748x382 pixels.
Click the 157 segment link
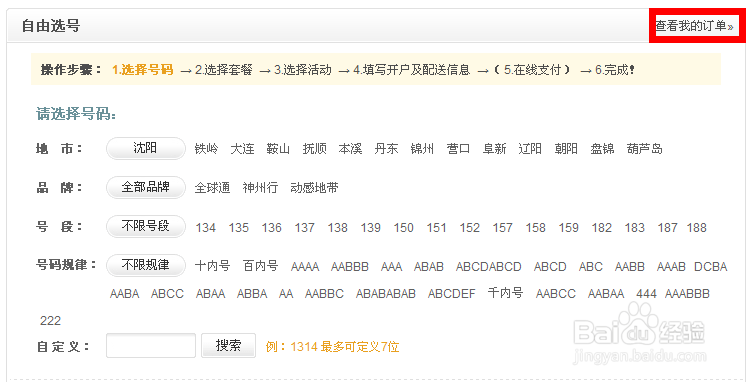(502, 228)
